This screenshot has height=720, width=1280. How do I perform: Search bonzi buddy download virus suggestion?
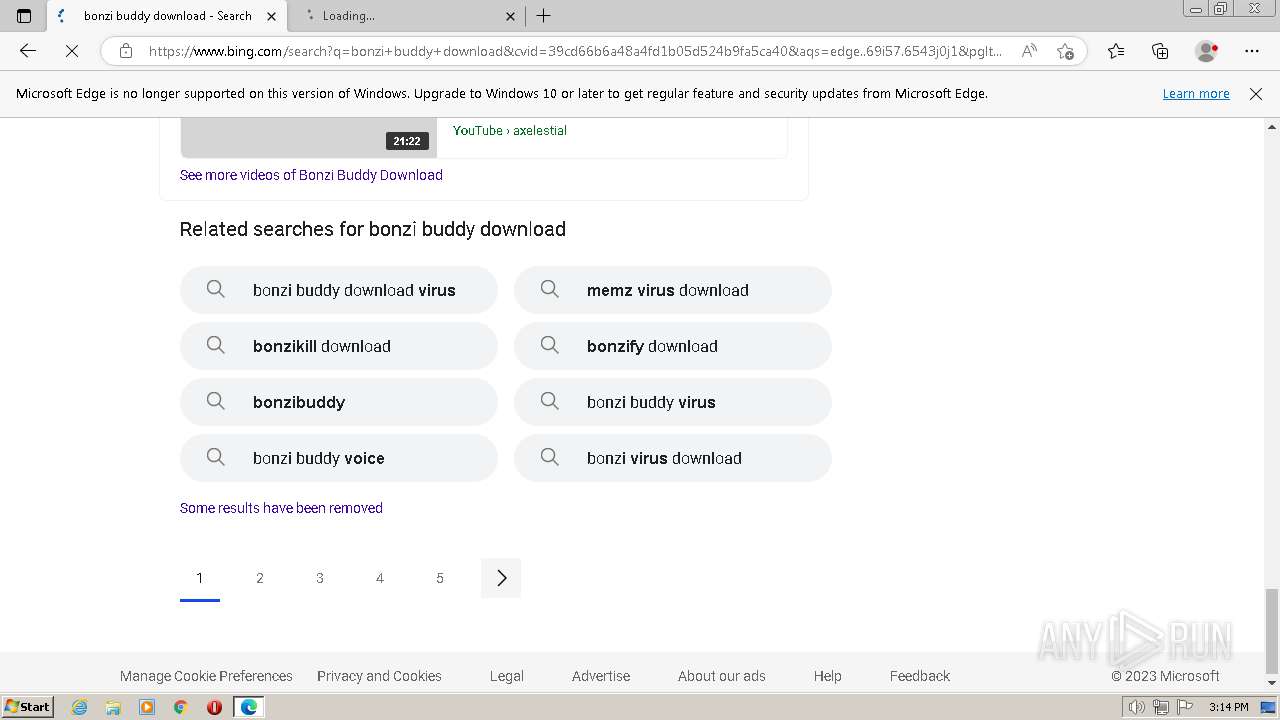point(339,290)
